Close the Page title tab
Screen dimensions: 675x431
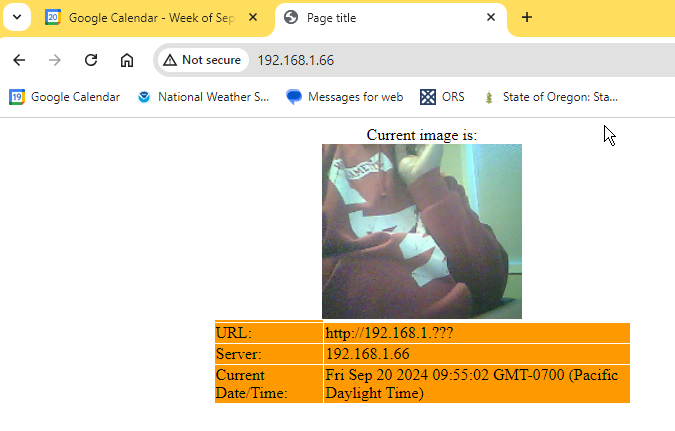click(x=491, y=18)
